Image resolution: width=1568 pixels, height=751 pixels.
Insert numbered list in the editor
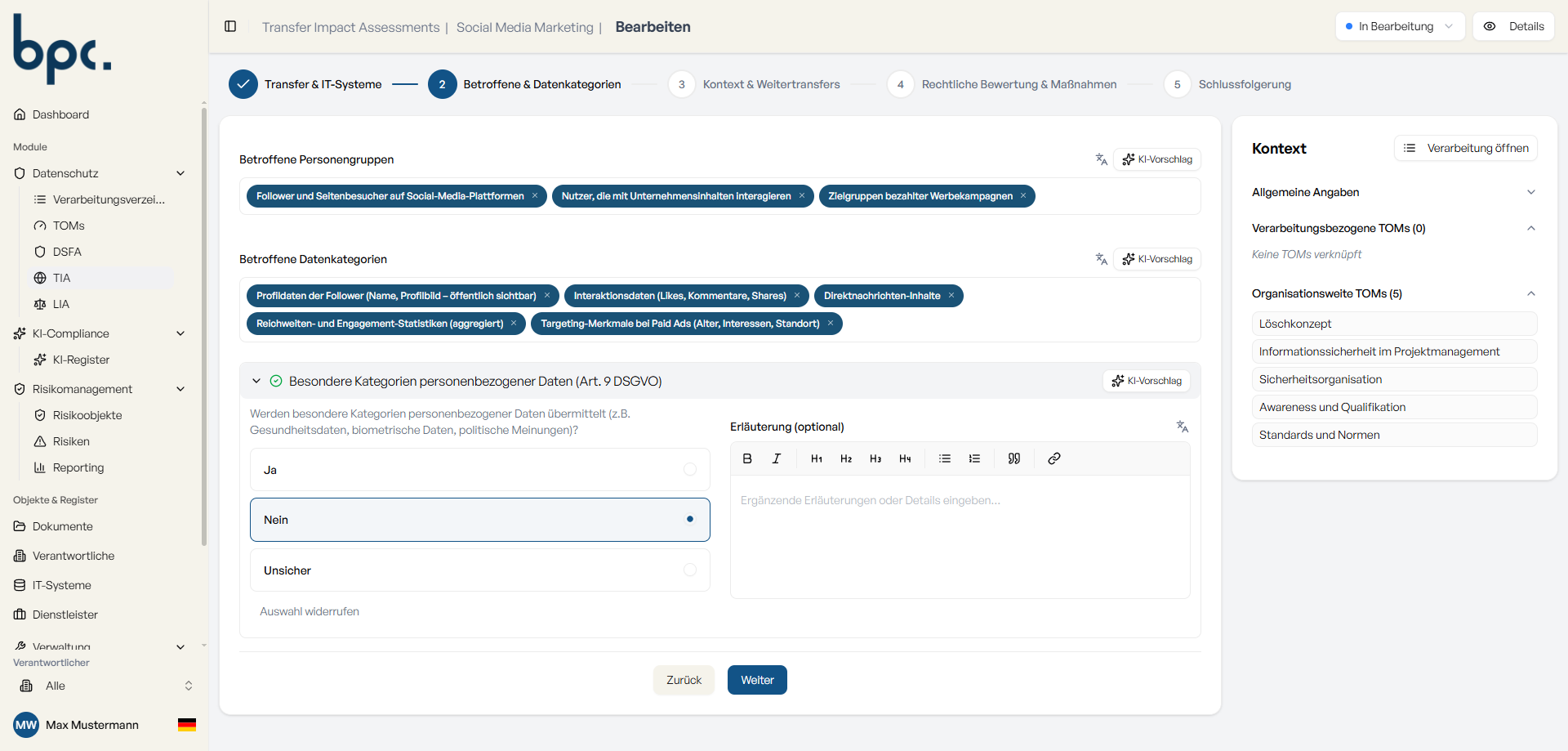[974, 458]
